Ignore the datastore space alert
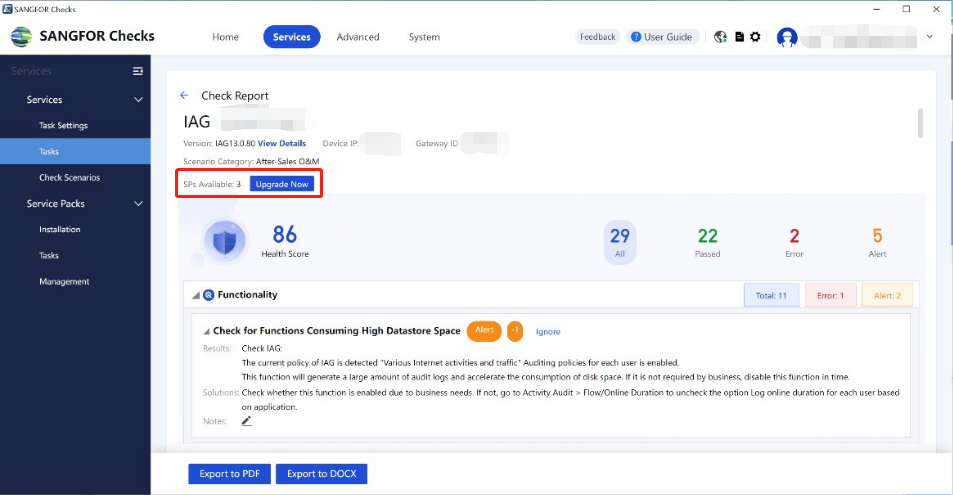 click(x=548, y=331)
